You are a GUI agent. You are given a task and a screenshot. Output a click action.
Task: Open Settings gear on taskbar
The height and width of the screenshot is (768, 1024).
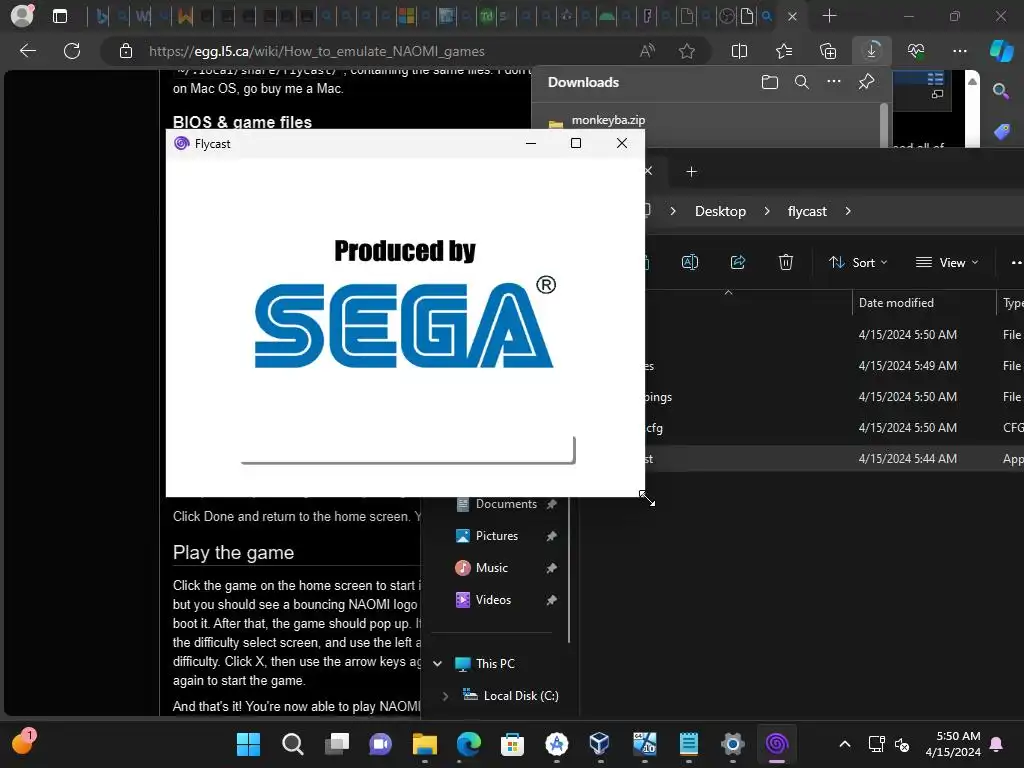click(733, 744)
